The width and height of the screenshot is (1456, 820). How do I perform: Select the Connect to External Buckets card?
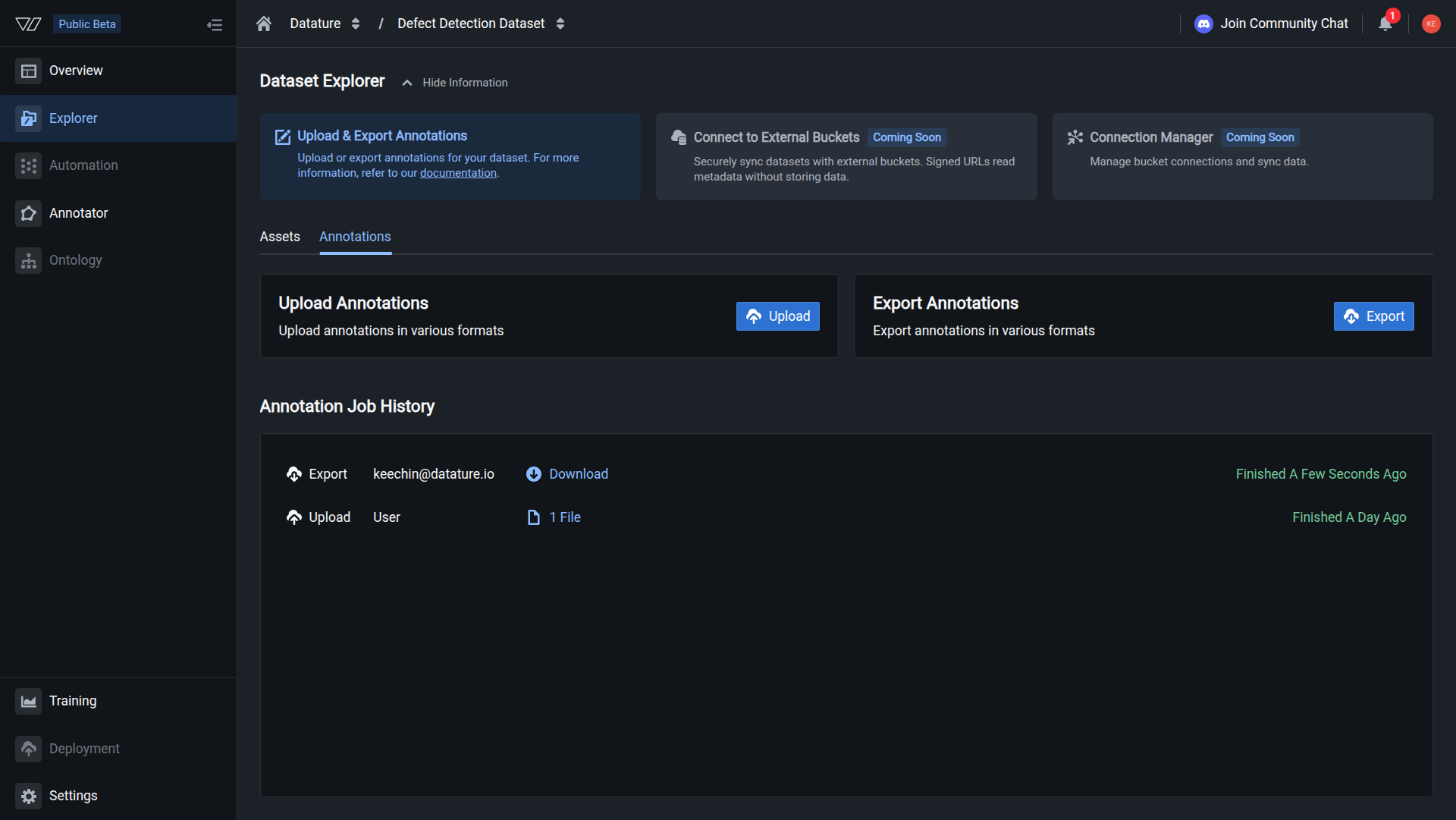[846, 156]
